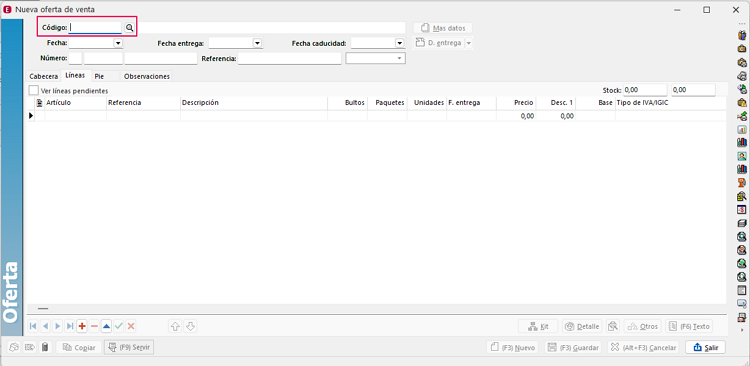Screen dimensions: 750x366
Task: Click the Unidades column header
Action: point(427,103)
